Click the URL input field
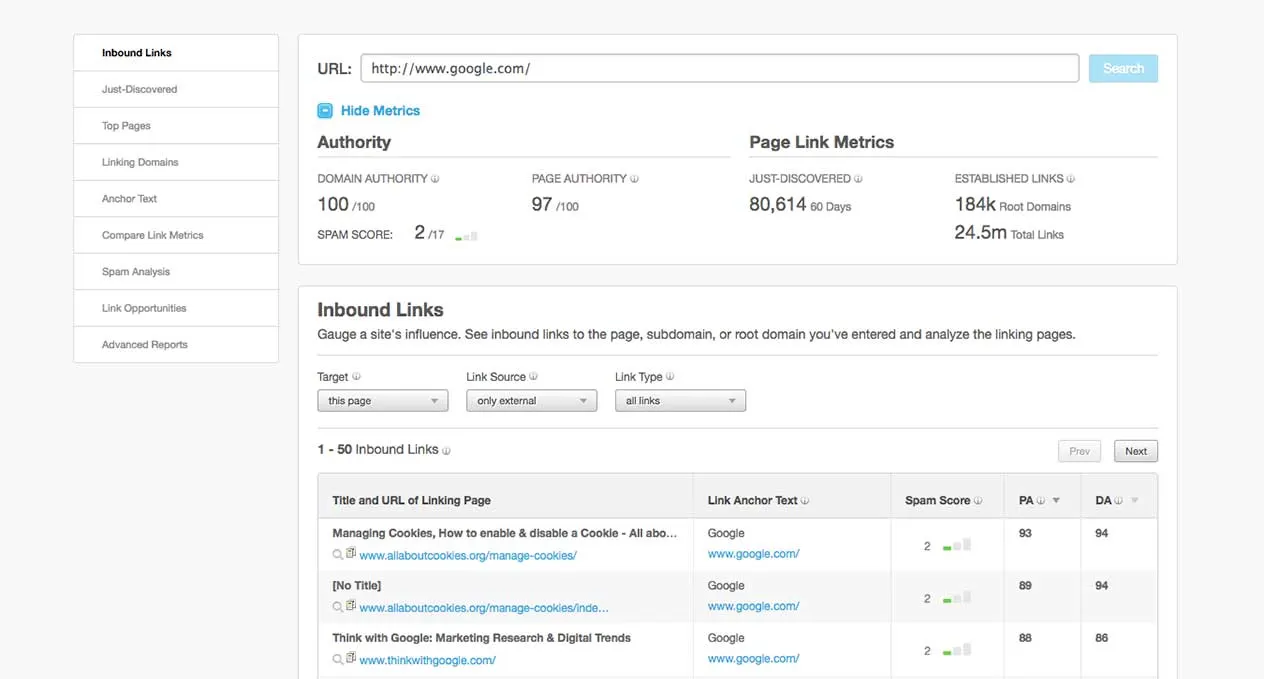The width and height of the screenshot is (1264, 679). pos(719,68)
